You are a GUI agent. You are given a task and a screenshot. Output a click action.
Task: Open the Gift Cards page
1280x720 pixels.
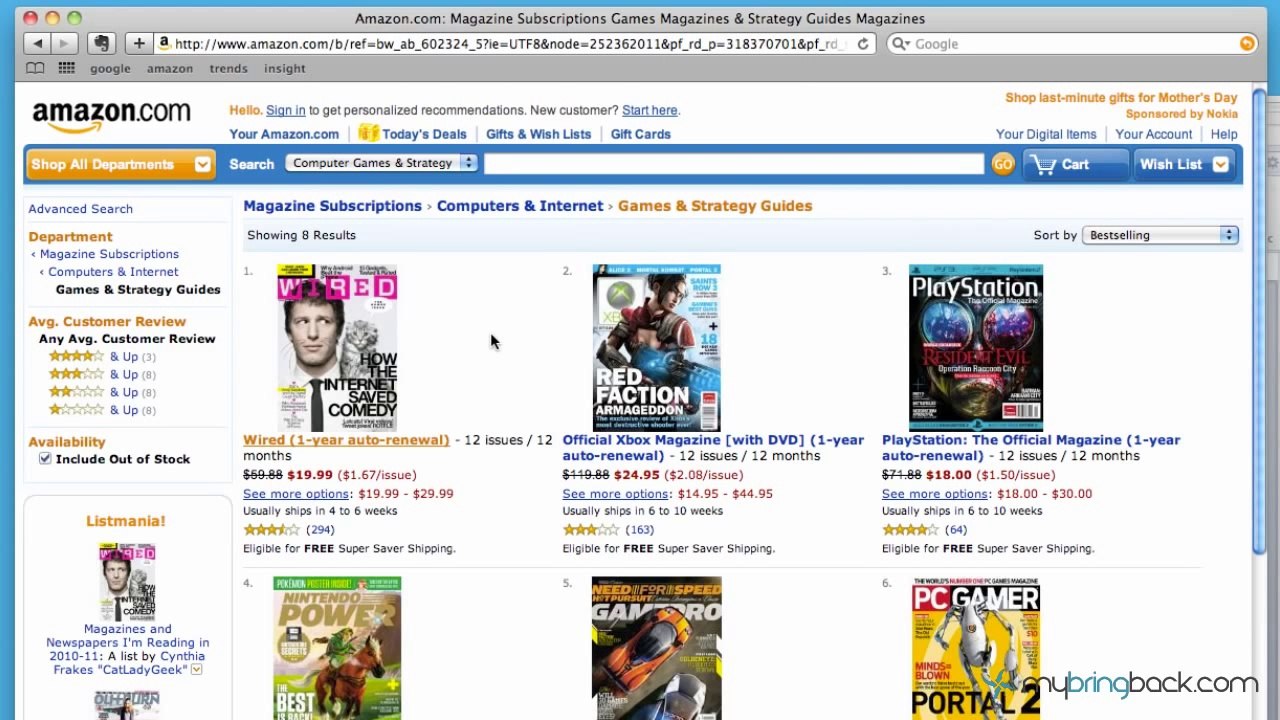point(640,134)
